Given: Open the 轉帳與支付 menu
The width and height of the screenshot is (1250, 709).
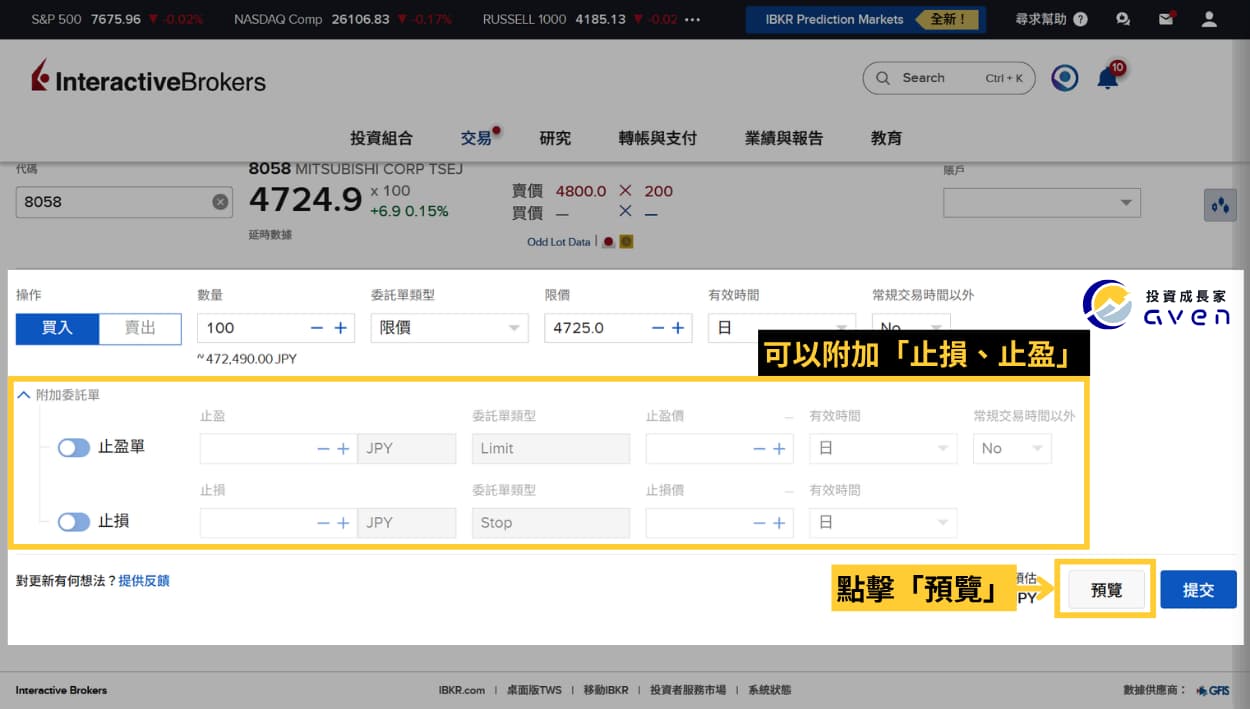Looking at the screenshot, I should coord(657,138).
